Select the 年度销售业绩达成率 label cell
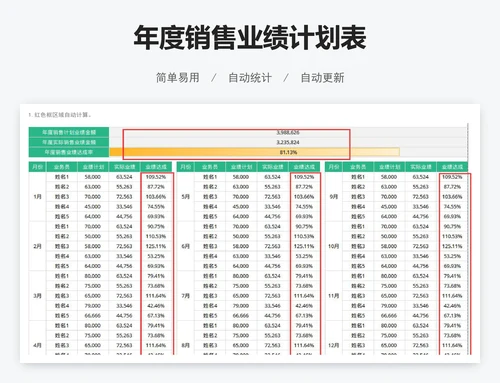500x383 pixels. (69, 152)
